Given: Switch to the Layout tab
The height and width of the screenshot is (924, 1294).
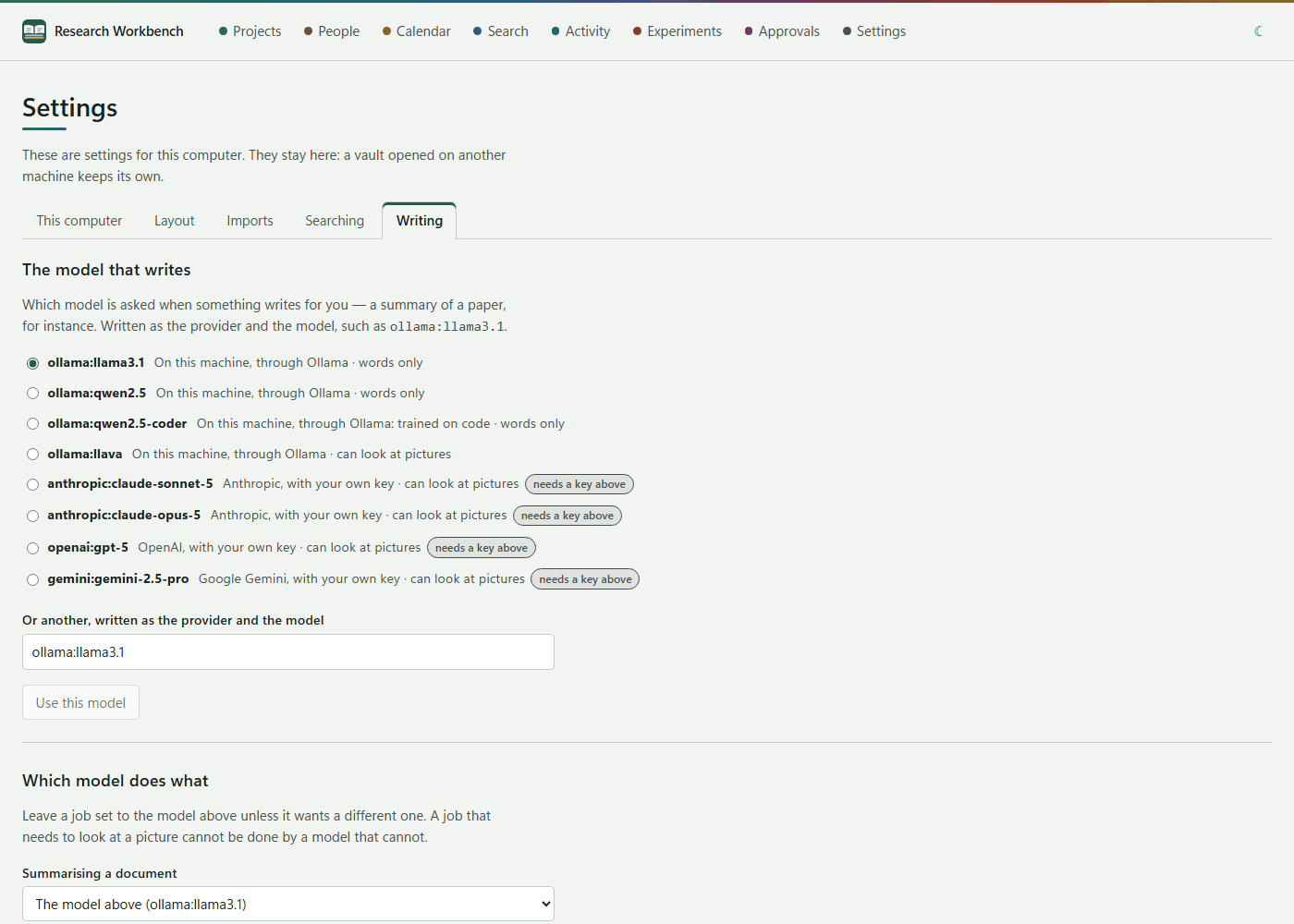Looking at the screenshot, I should pyautogui.click(x=175, y=221).
